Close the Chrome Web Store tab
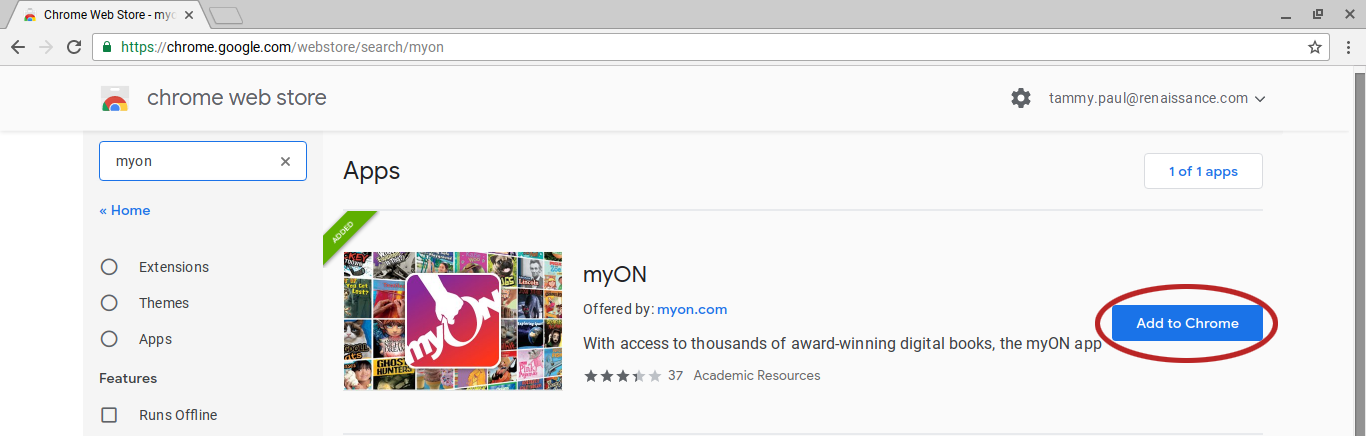 tap(189, 15)
